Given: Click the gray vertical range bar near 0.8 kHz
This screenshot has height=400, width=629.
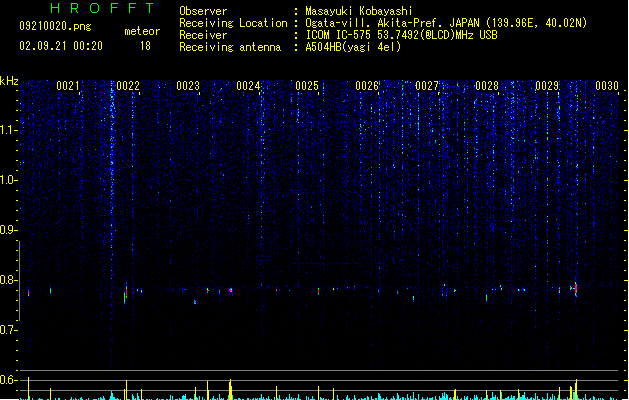Looking at the screenshot, I should point(19,280).
